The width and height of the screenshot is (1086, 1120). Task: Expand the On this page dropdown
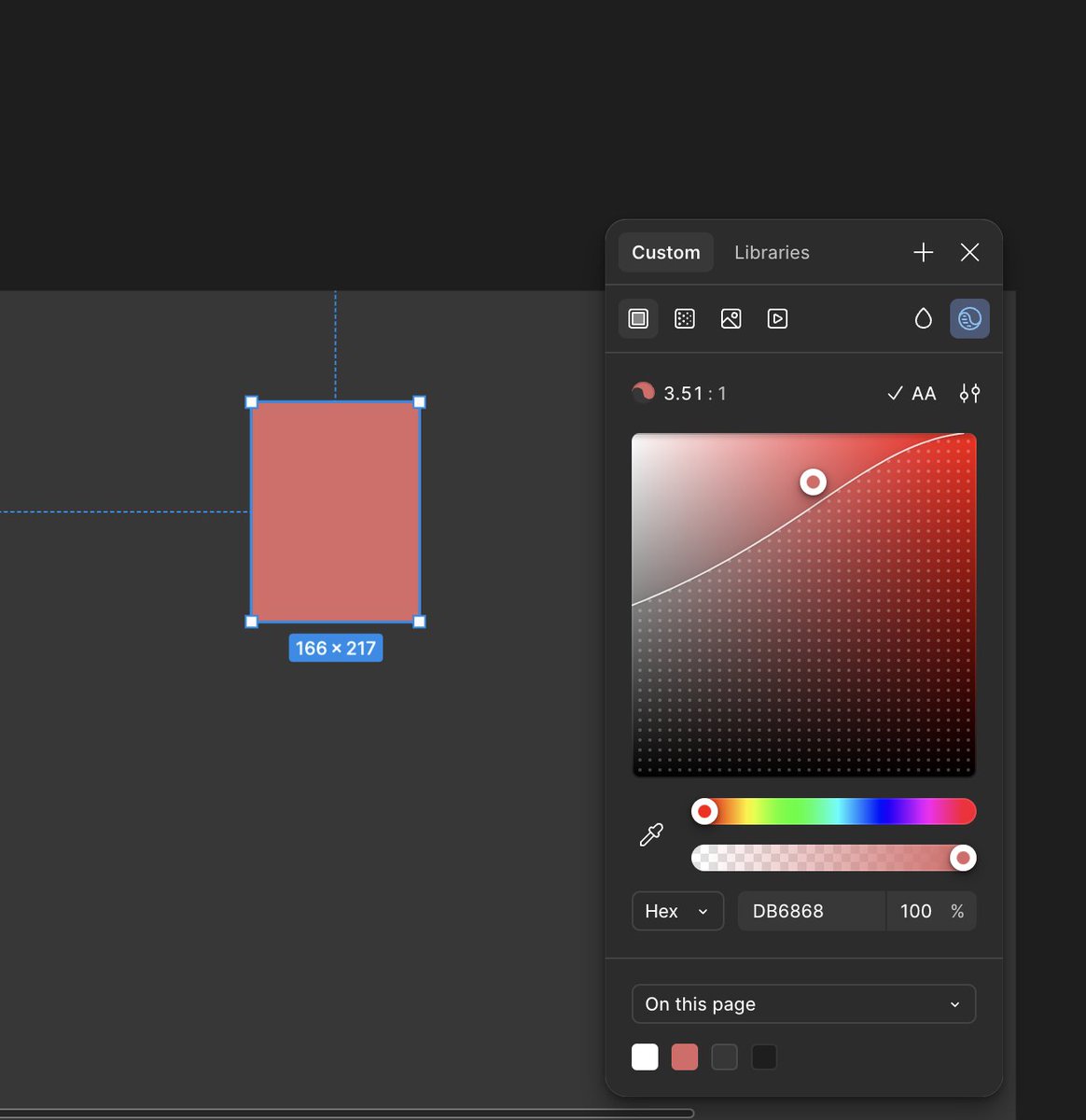point(803,1004)
